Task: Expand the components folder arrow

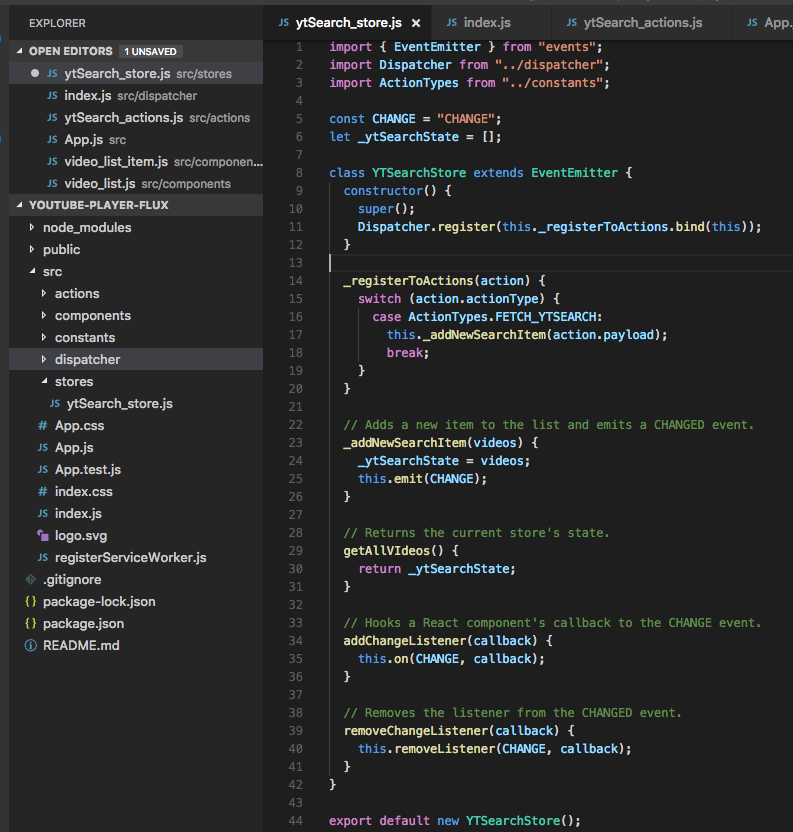Action: tap(44, 315)
